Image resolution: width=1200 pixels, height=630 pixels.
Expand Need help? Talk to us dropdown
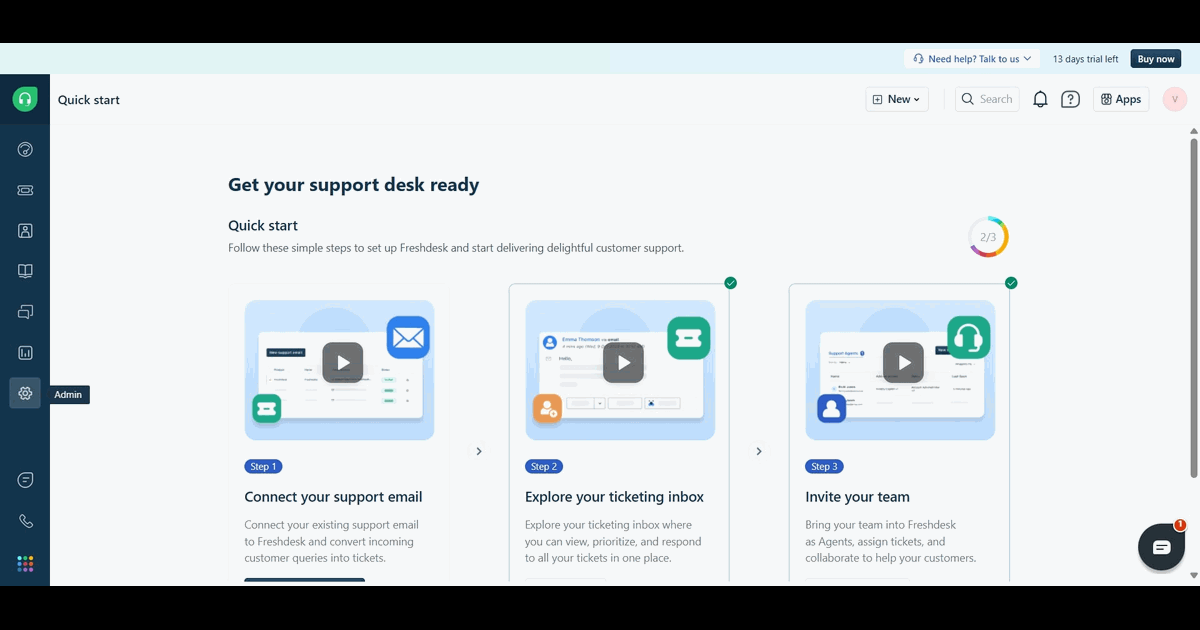click(972, 59)
